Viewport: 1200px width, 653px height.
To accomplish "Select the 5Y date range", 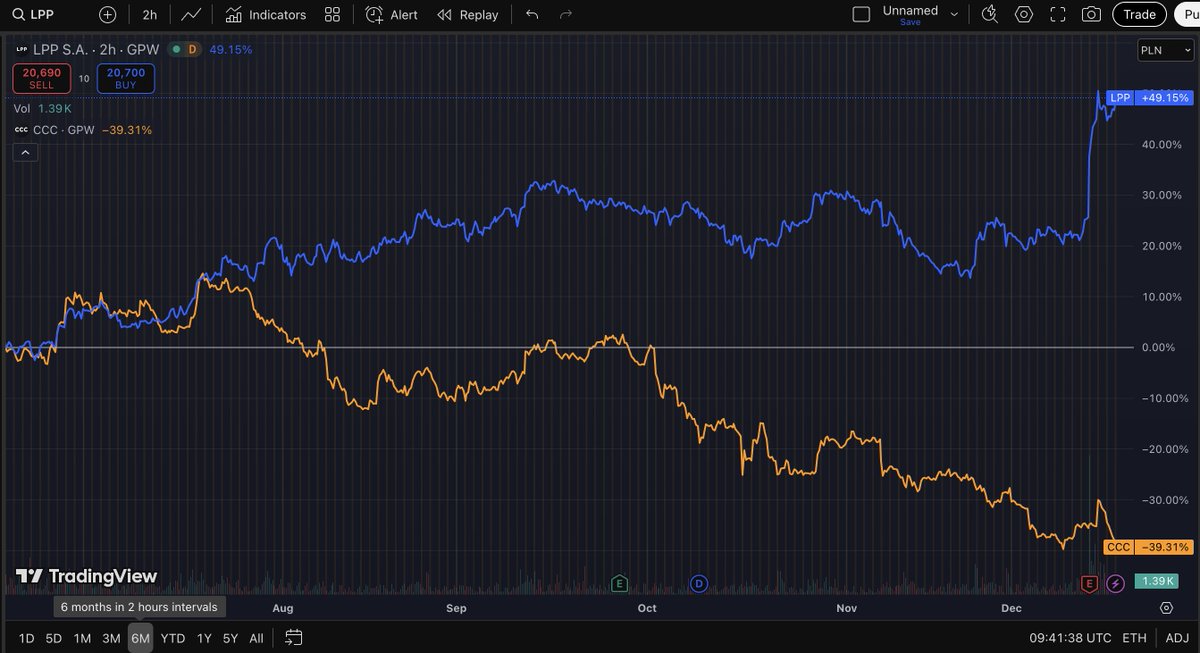I will click(230, 637).
